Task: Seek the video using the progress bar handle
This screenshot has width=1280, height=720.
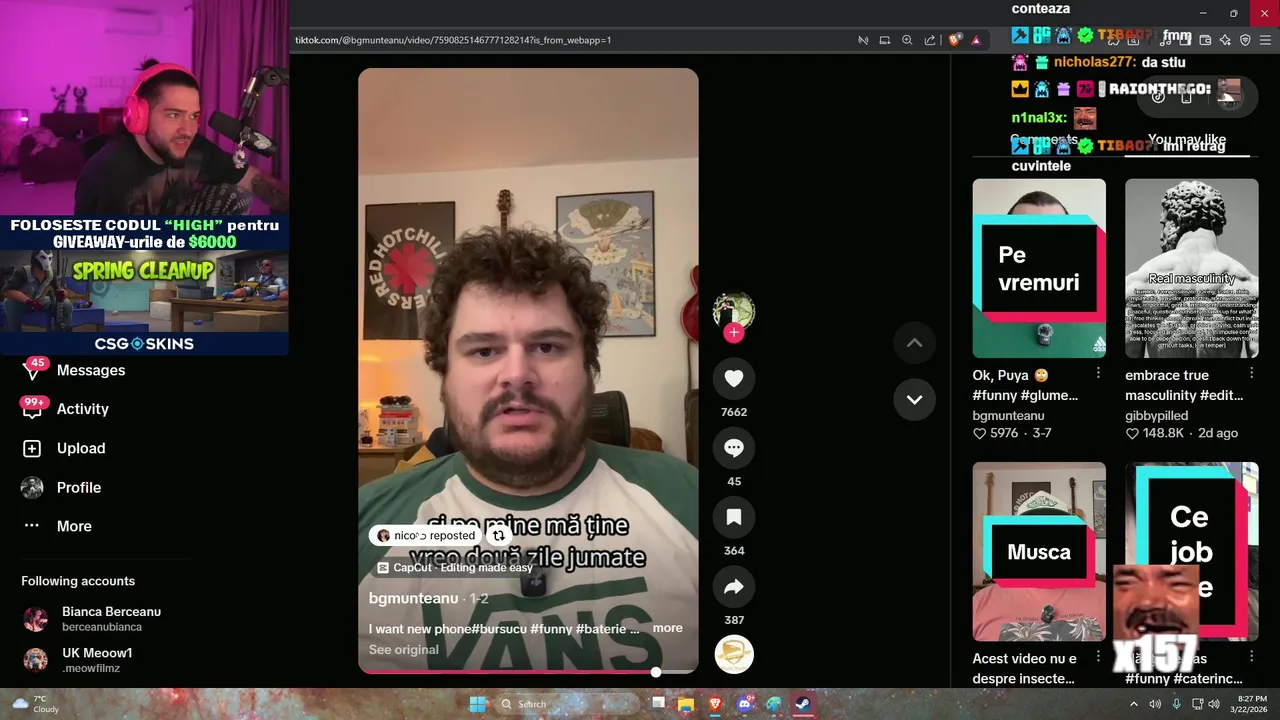Action: [x=656, y=672]
